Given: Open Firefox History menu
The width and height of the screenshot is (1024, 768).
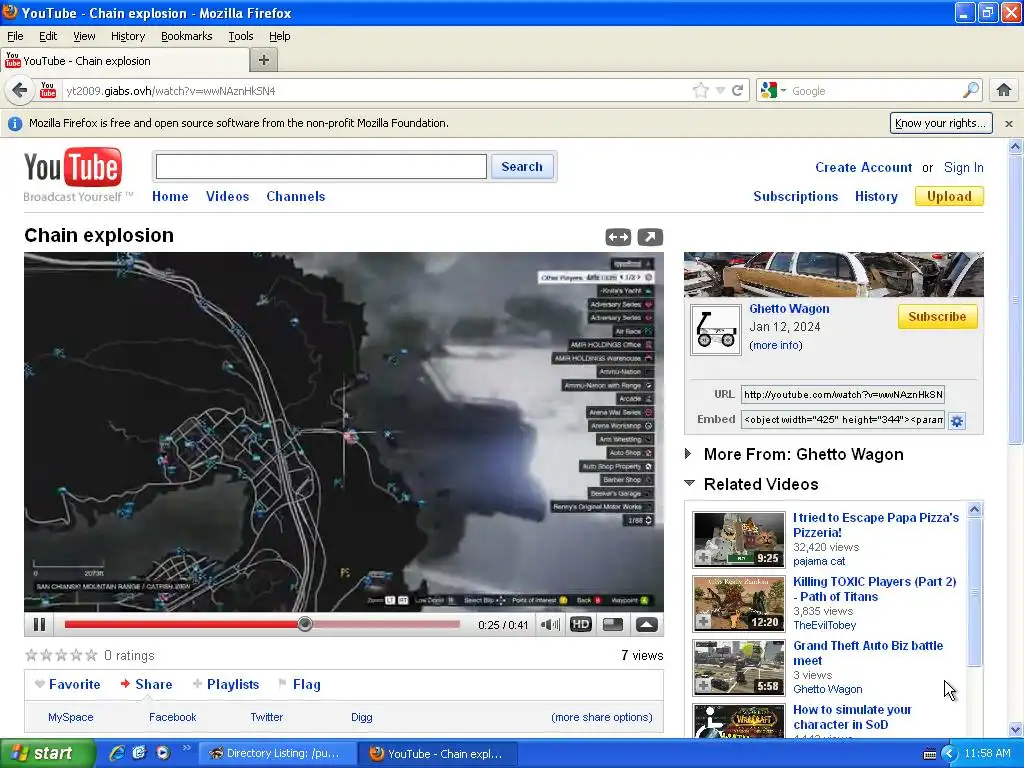Looking at the screenshot, I should [127, 36].
